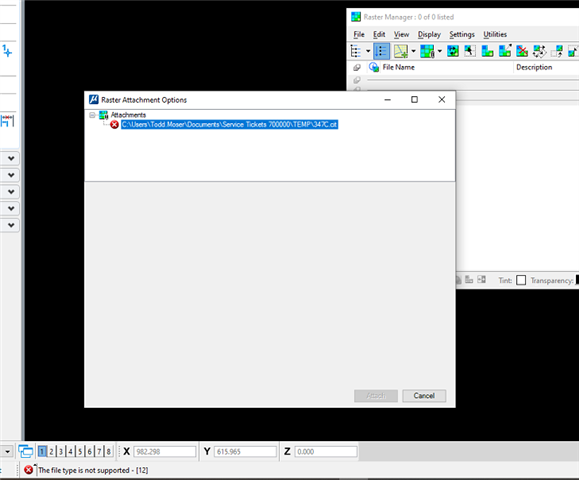Click the Y coordinate field
The image size is (579, 480).
245,452
